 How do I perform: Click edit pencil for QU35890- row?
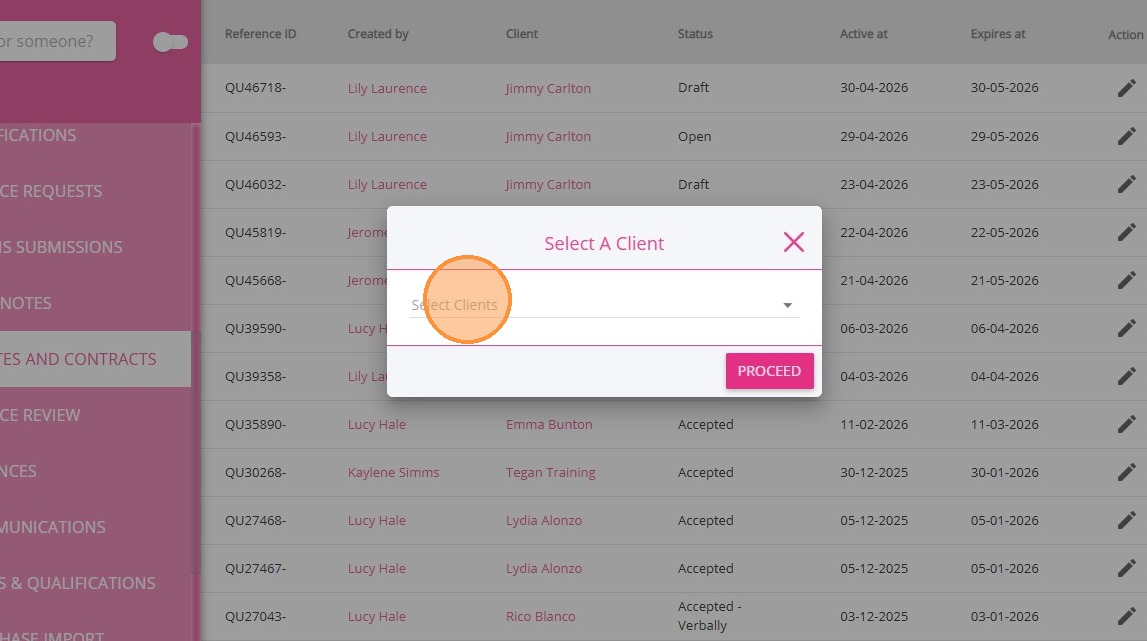pos(1127,424)
